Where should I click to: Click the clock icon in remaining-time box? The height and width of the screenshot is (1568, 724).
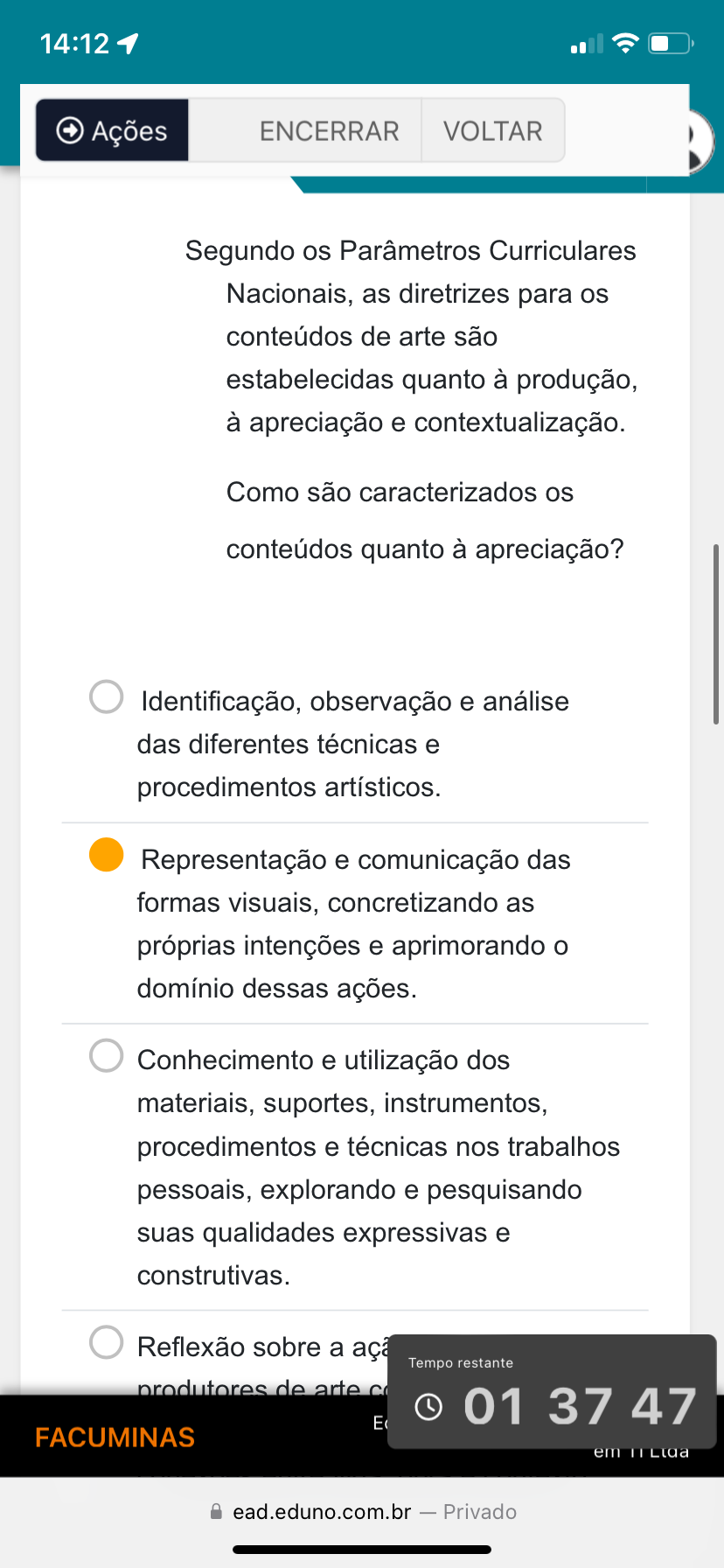pos(428,1407)
